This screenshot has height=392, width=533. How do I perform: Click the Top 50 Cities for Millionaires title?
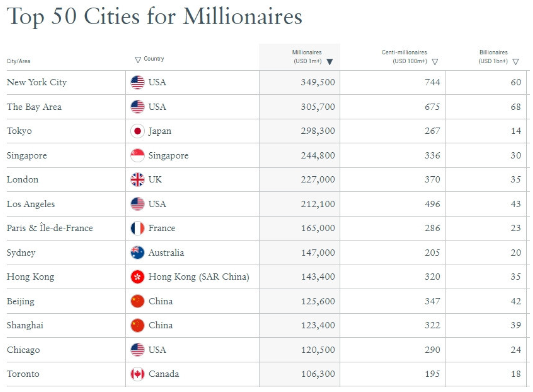[x=155, y=16]
